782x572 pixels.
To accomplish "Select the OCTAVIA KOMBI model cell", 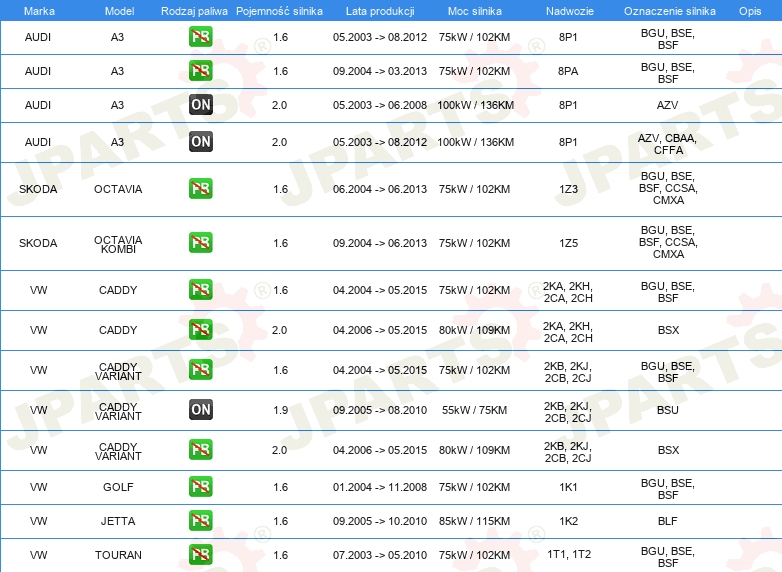I will [118, 244].
